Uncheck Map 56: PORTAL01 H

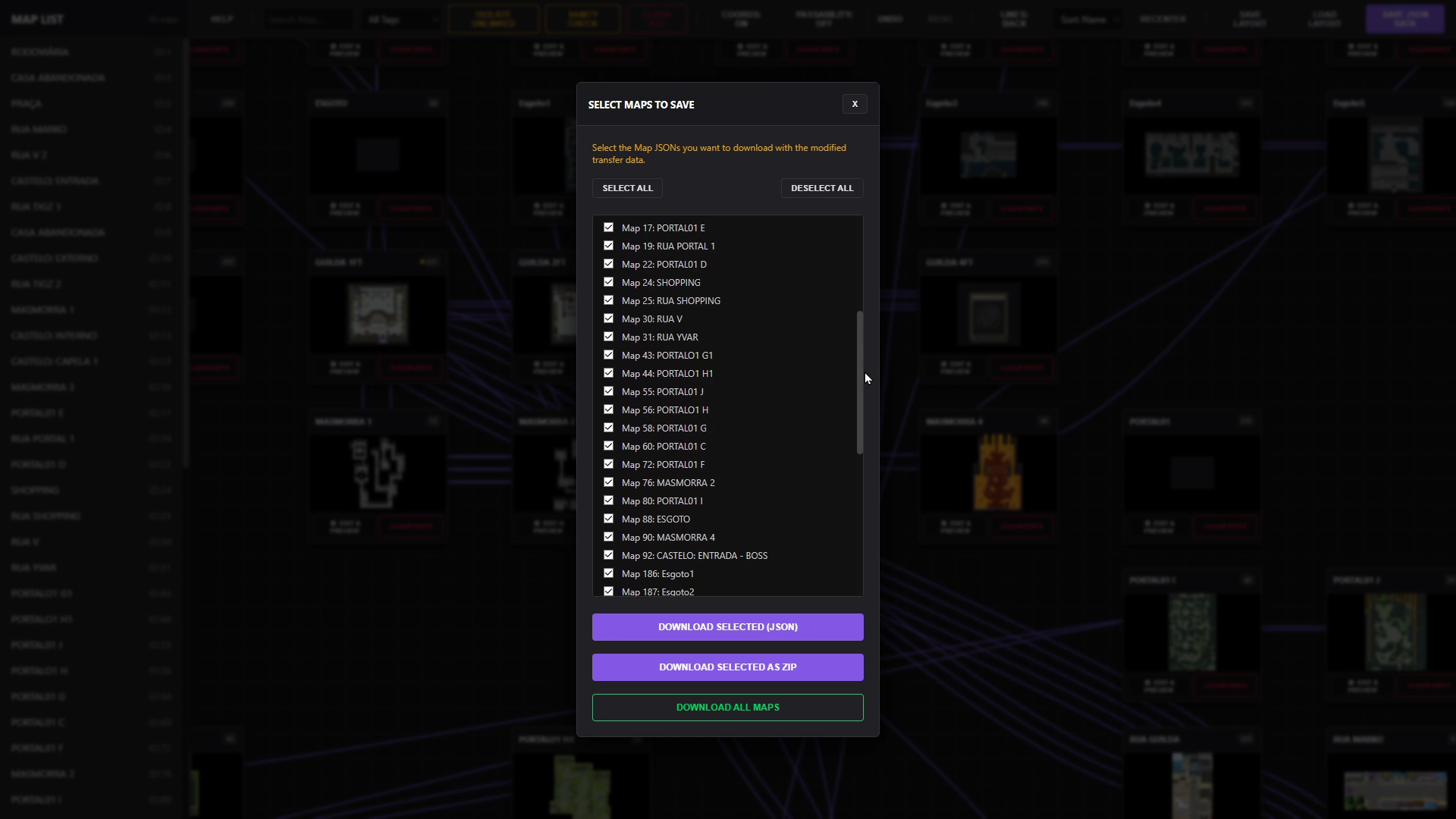608,409
